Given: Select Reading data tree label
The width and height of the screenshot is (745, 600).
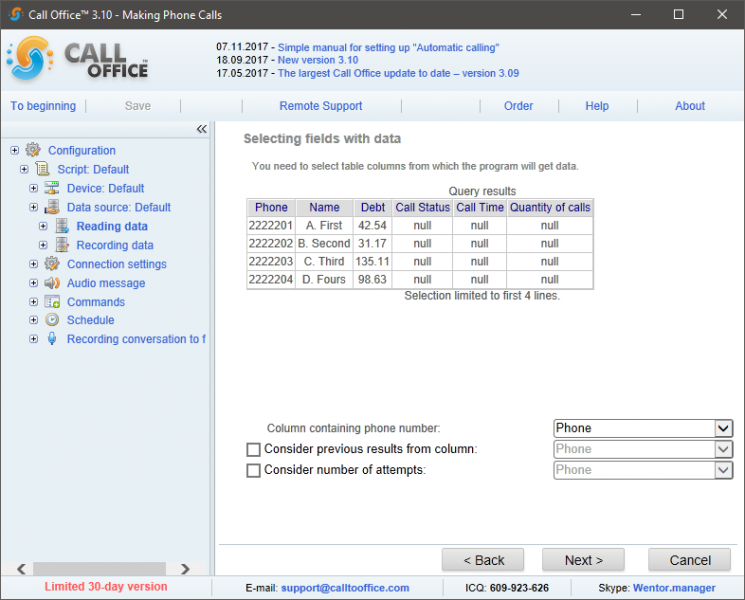Looking at the screenshot, I should 112,226.
